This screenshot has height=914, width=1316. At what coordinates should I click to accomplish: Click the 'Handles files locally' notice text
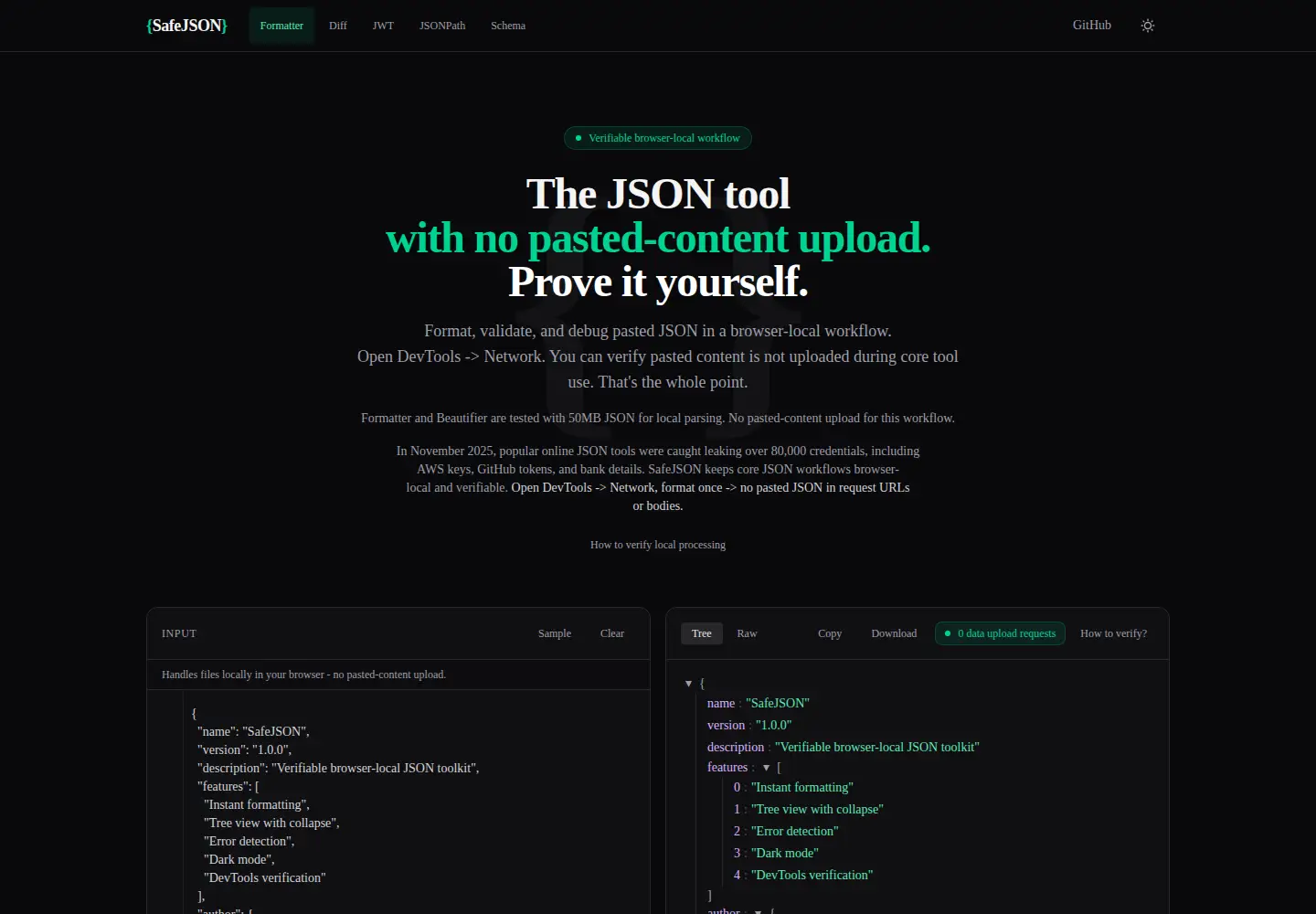coord(303,675)
